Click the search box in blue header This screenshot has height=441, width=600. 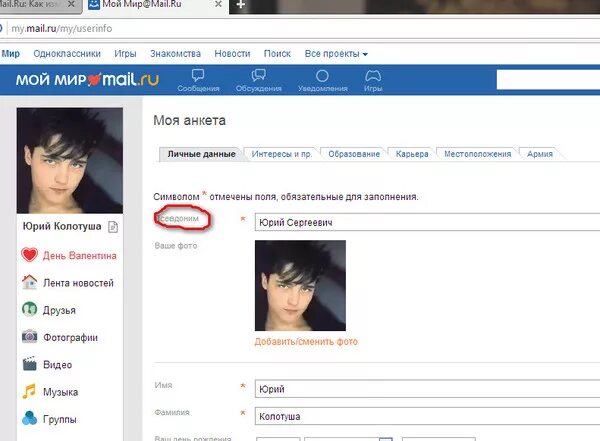(548, 80)
